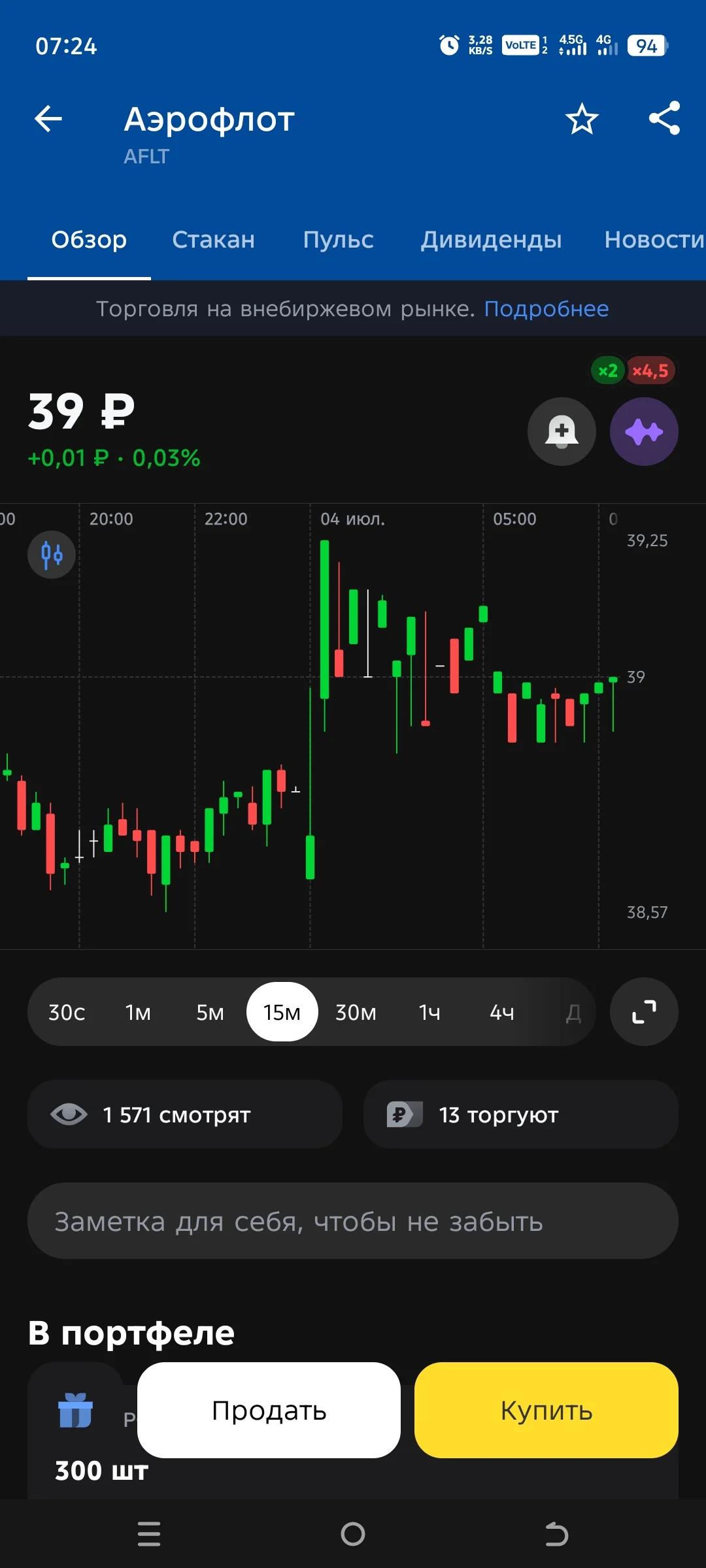The width and height of the screenshot is (706, 1568).
Task: Tap the 05:00 time axis label
Action: 514,519
